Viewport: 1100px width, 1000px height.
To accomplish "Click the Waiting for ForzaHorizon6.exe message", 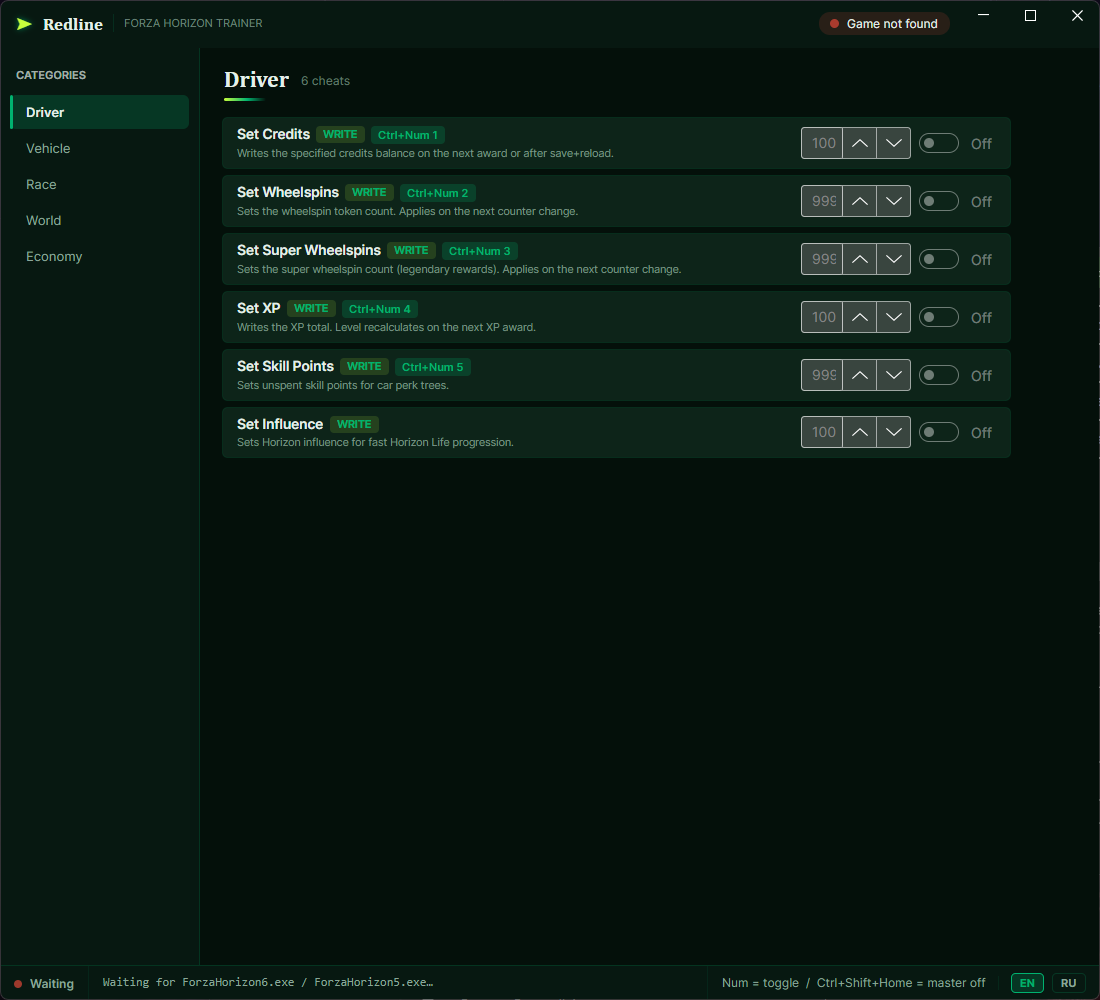I will point(268,982).
